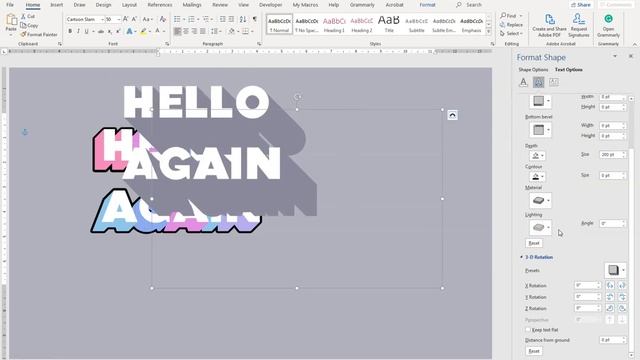Switch to the References ribbon tab
This screenshot has width=640, height=360.
160,5
